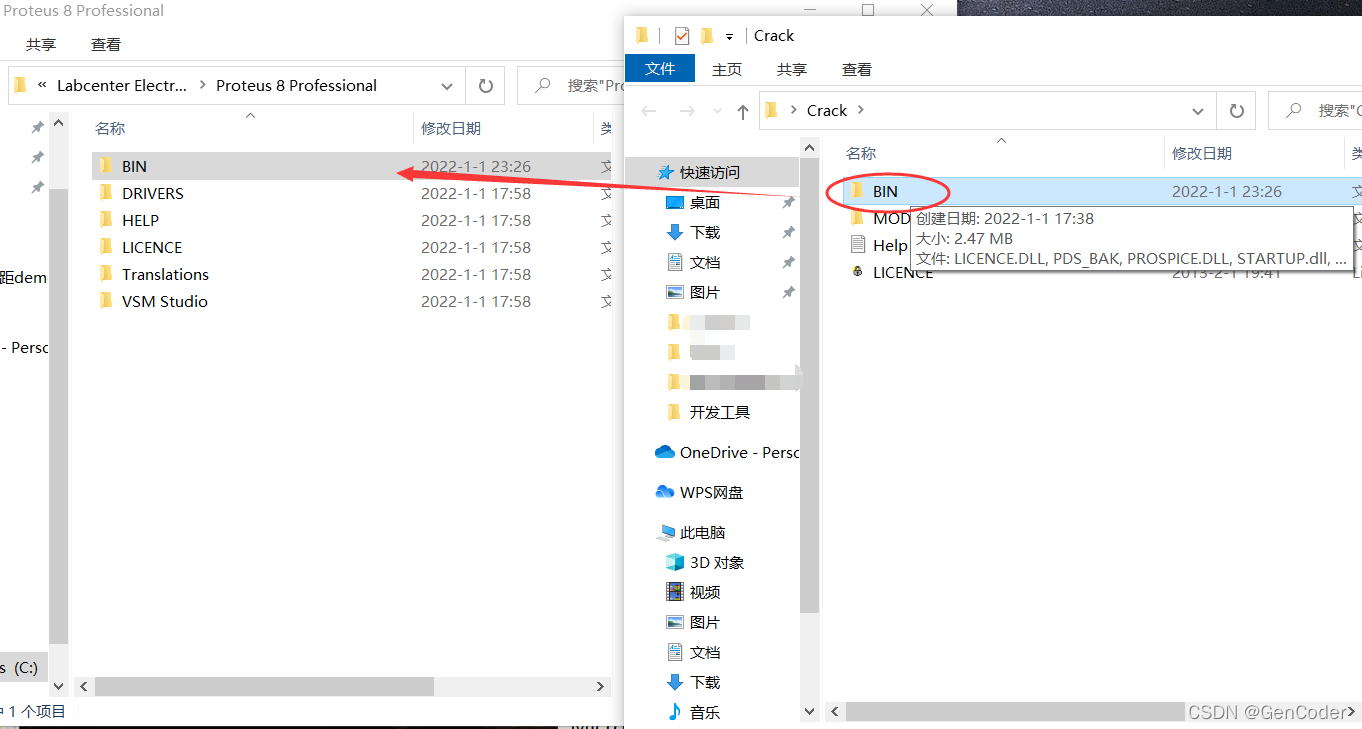Click the search box in the Crack window

point(1316,111)
